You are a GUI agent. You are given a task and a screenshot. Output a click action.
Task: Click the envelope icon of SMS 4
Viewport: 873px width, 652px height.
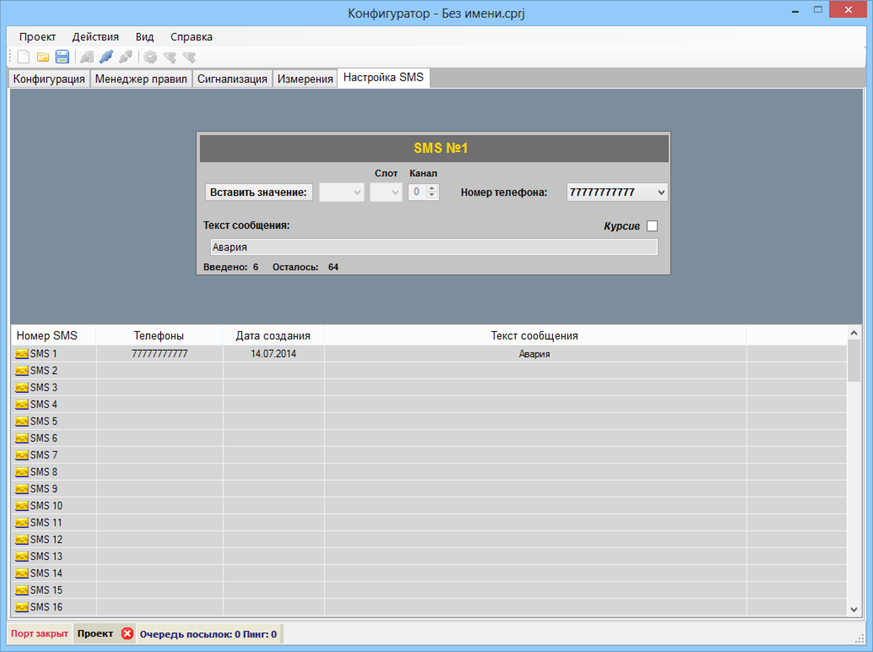point(22,405)
